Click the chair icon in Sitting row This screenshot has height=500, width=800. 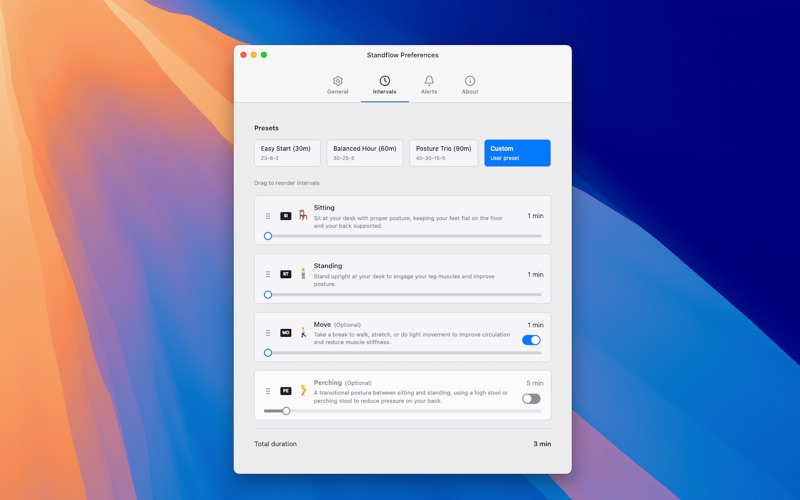pyautogui.click(x=303, y=215)
